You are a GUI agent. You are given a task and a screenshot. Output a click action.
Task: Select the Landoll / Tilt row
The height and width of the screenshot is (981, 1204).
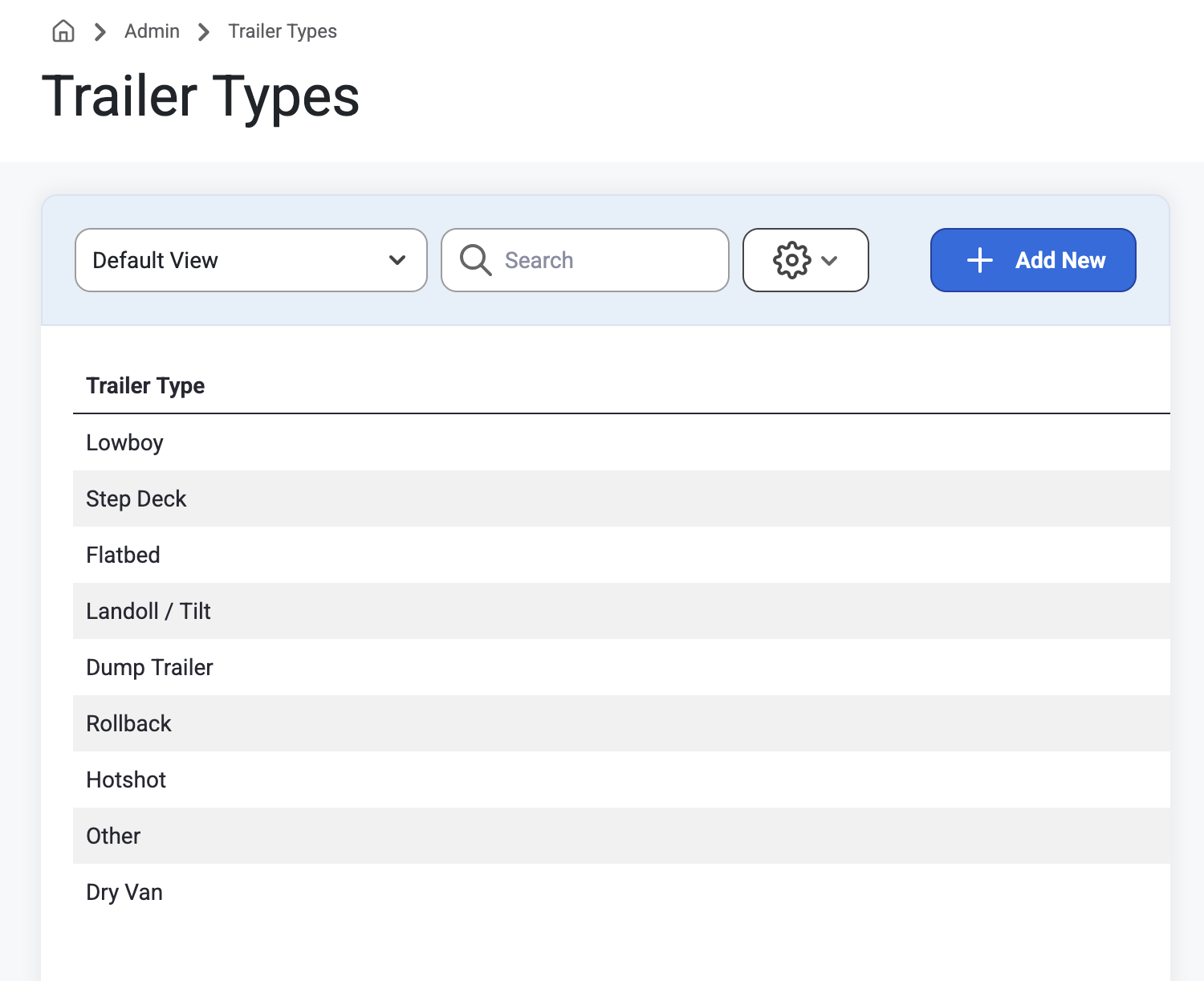pos(621,611)
